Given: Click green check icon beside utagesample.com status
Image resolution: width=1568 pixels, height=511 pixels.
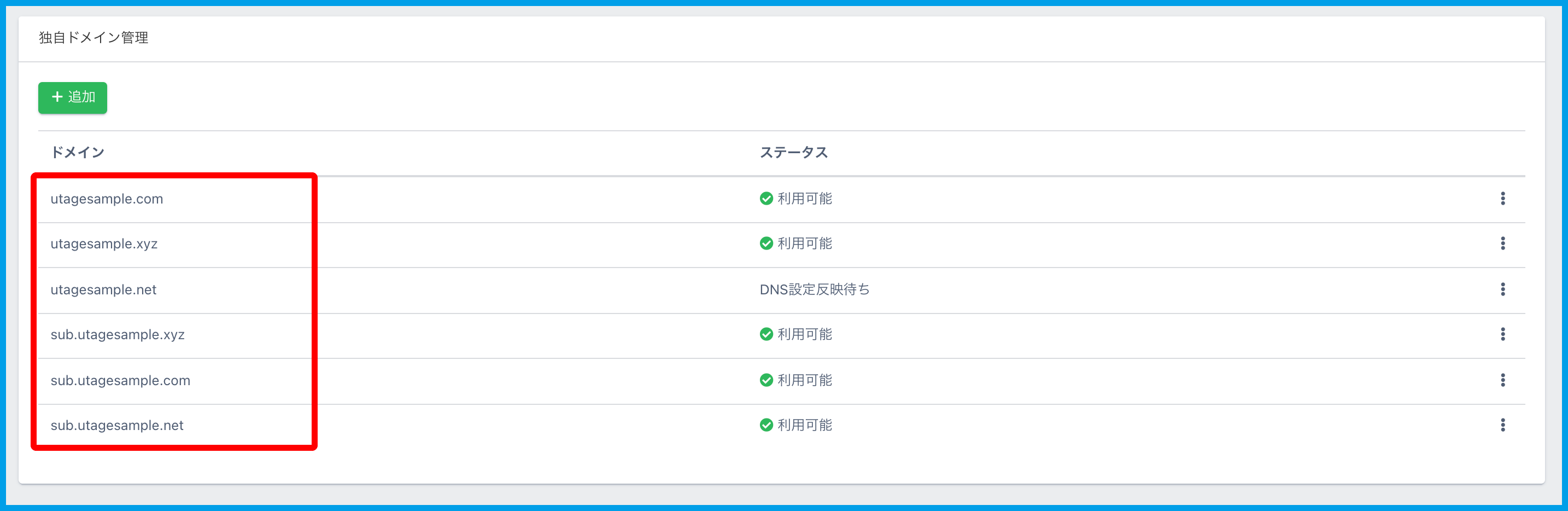Looking at the screenshot, I should [x=767, y=199].
